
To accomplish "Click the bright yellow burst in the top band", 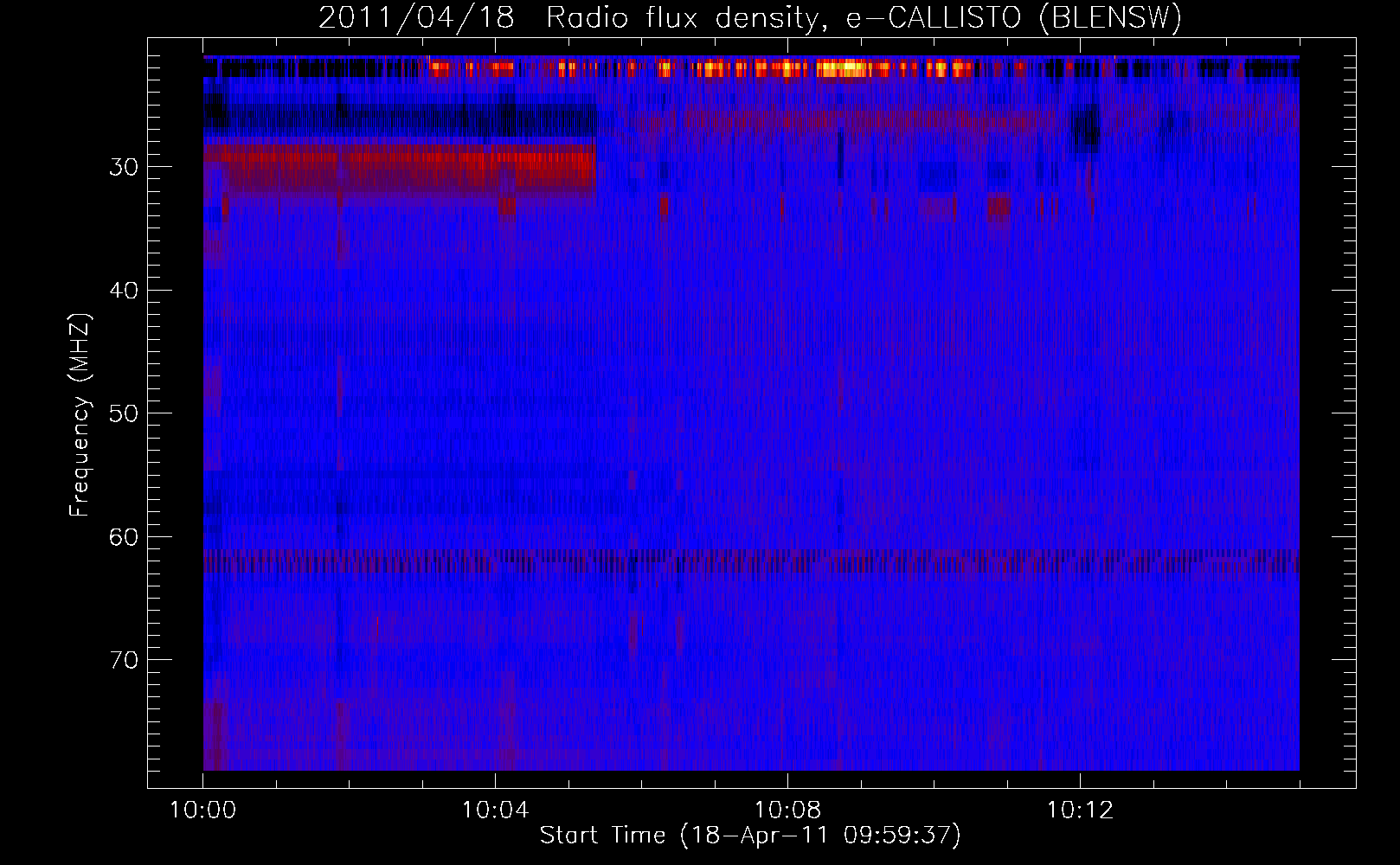I will click(x=844, y=68).
